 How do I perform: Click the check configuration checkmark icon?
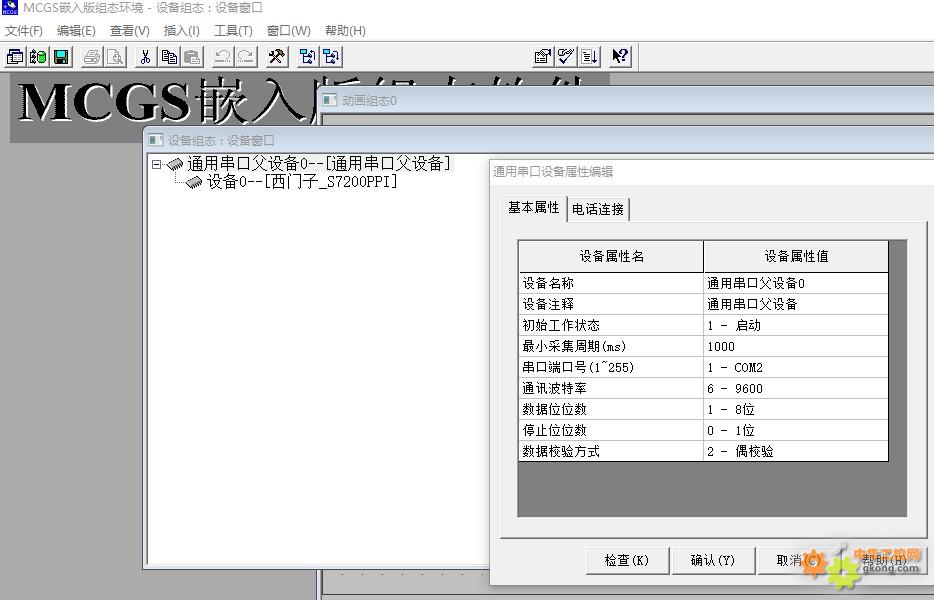[566, 57]
